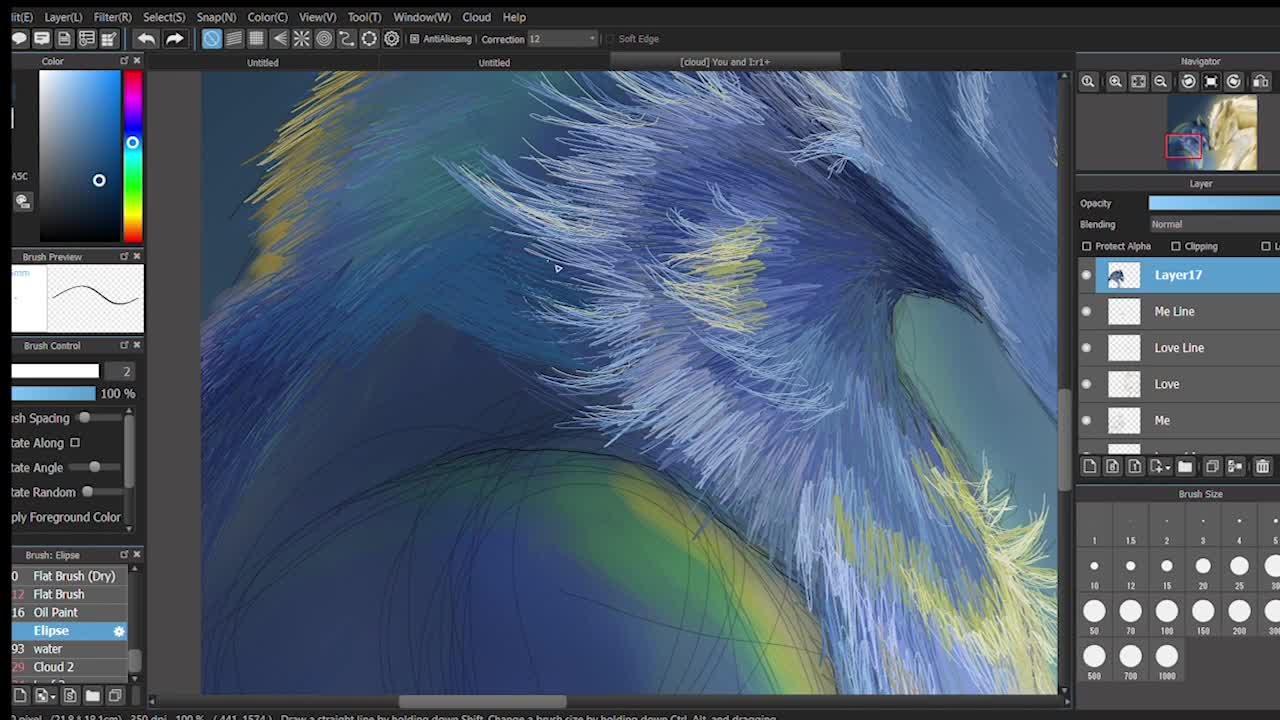Open the Help menu
The width and height of the screenshot is (1280, 720).
pyautogui.click(x=514, y=17)
